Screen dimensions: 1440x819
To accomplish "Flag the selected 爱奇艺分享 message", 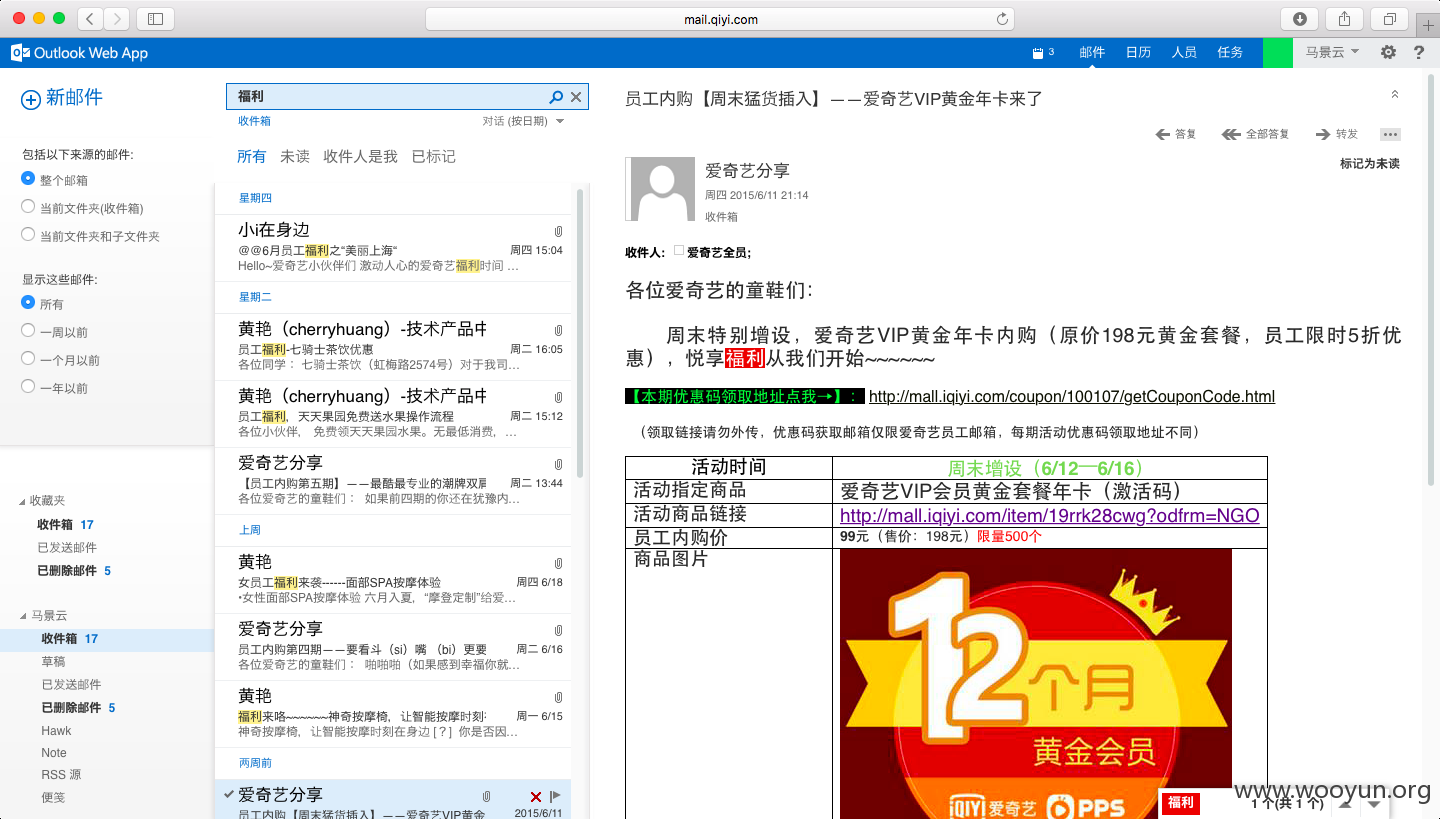I will pos(556,796).
